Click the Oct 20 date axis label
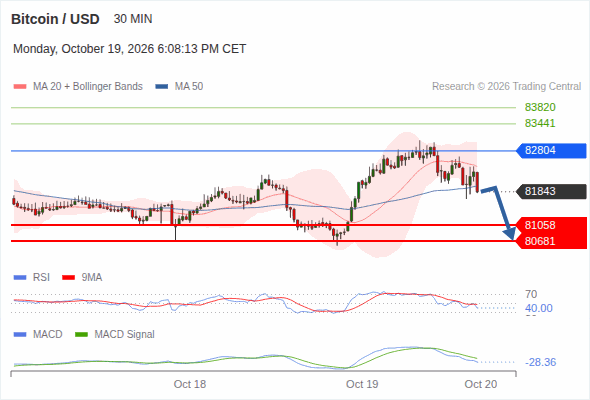Image resolution: width=590 pixels, height=400 pixels. [481, 384]
